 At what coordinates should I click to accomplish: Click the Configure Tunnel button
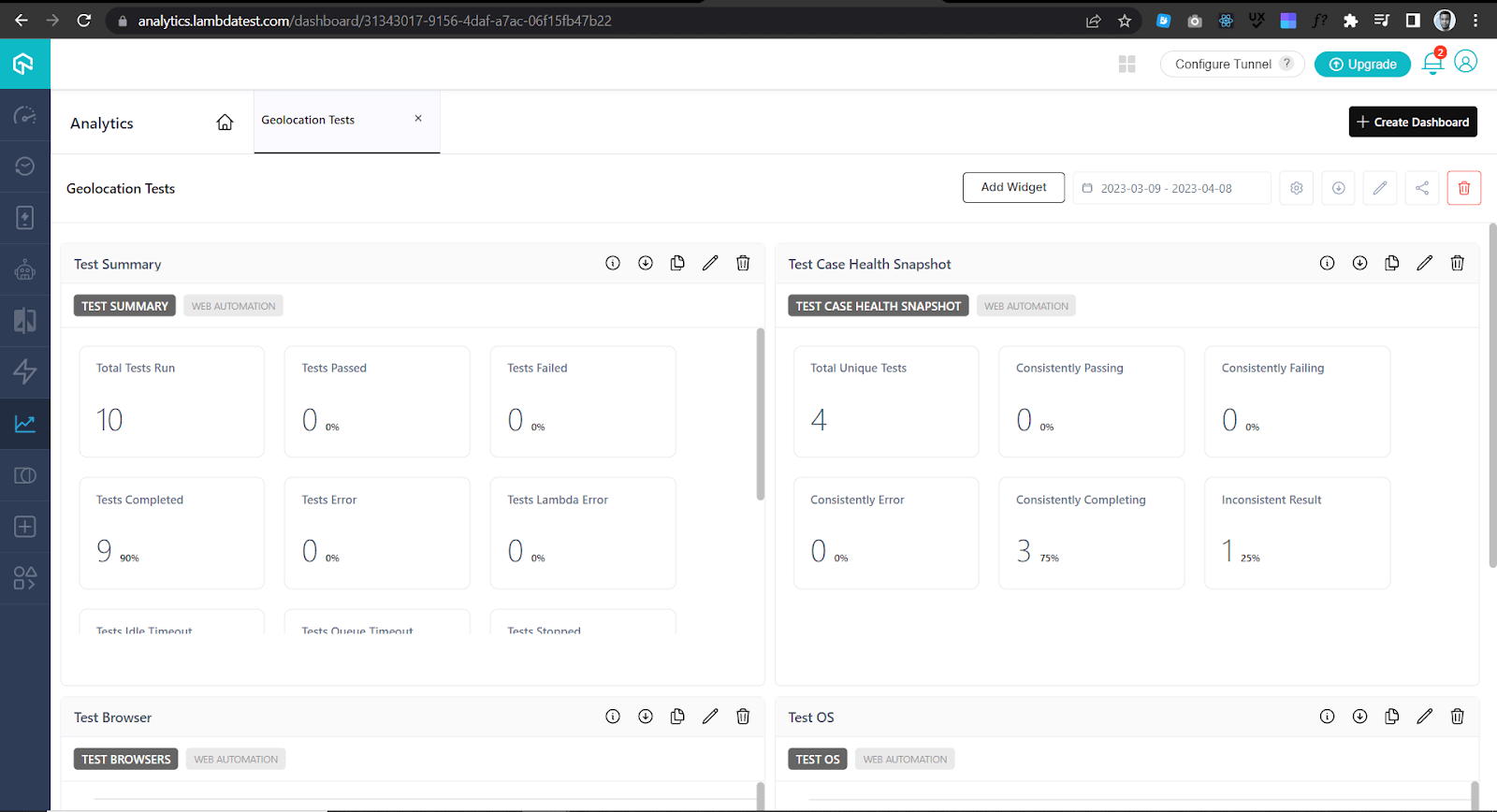1232,64
